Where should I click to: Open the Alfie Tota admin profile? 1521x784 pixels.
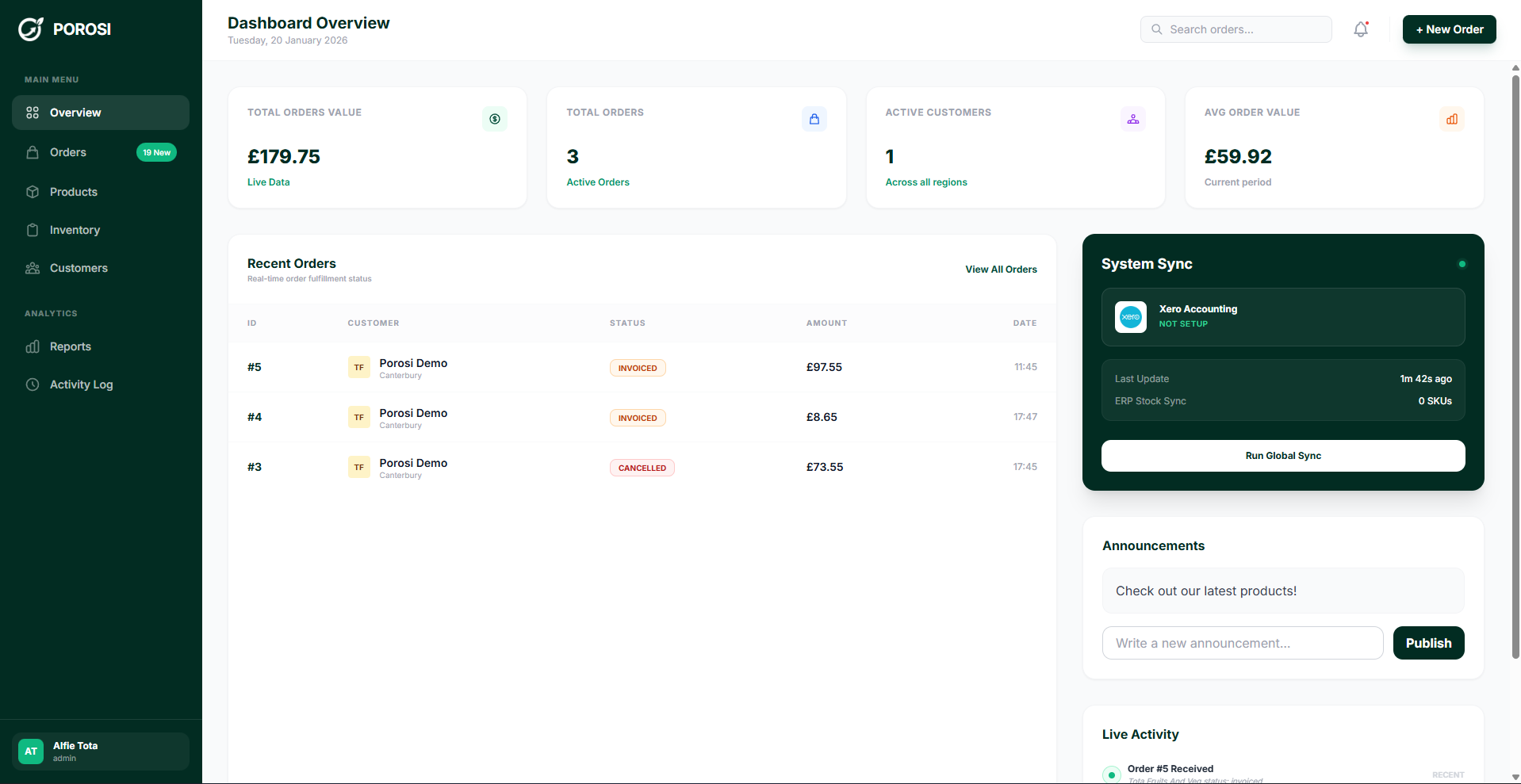pos(101,751)
